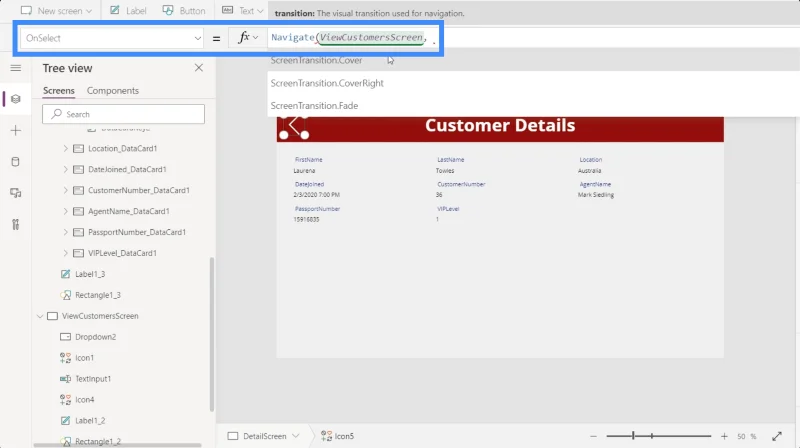Open the Media icon in sidebar

(x=16, y=193)
